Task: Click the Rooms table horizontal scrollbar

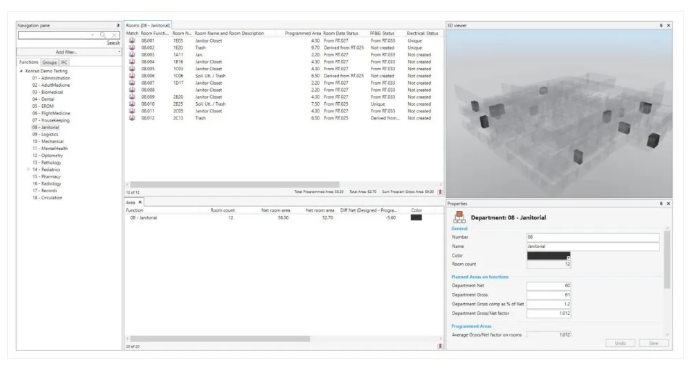Action: 235,184
